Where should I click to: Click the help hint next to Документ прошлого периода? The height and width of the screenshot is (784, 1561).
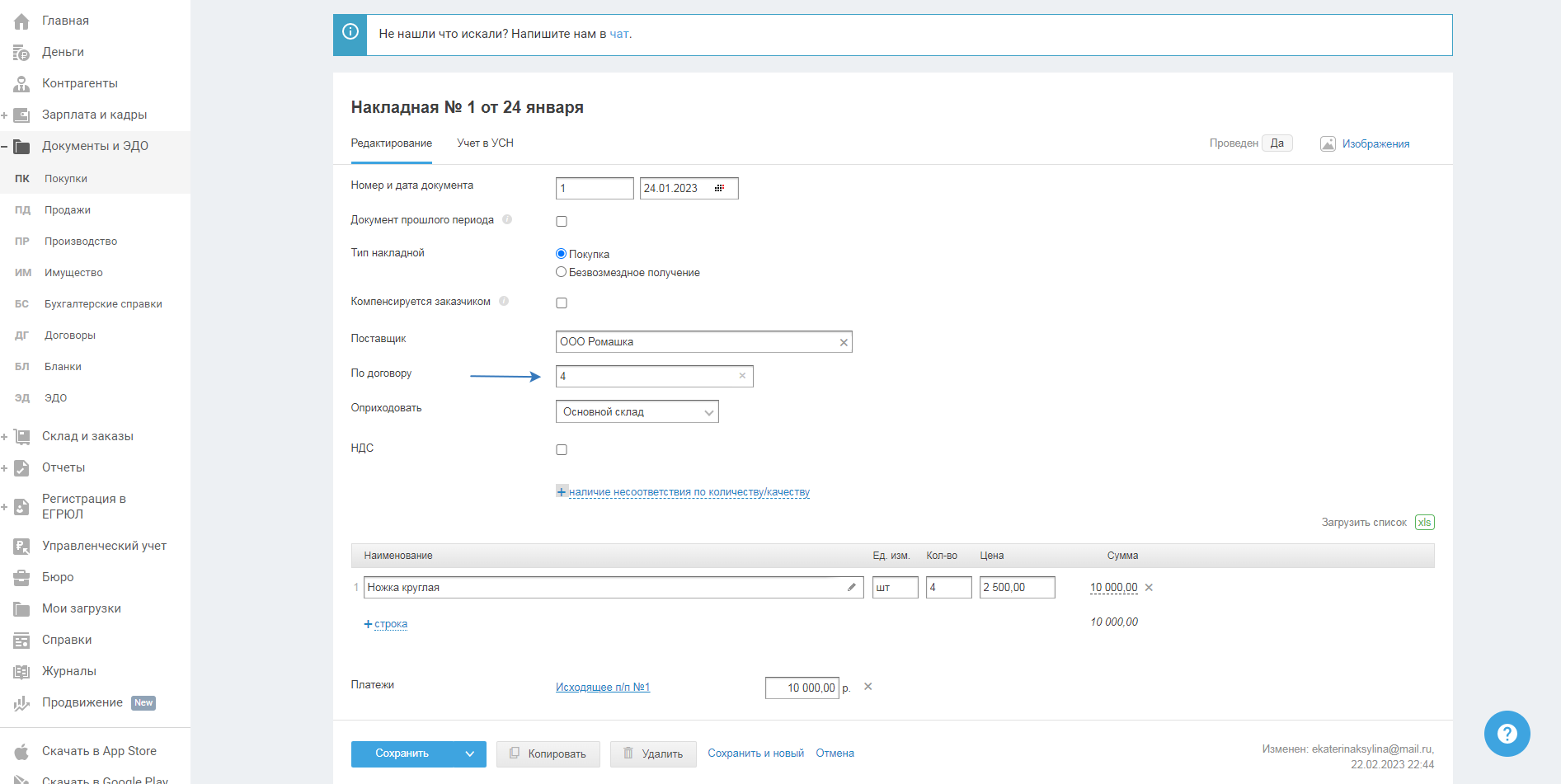pos(507,219)
